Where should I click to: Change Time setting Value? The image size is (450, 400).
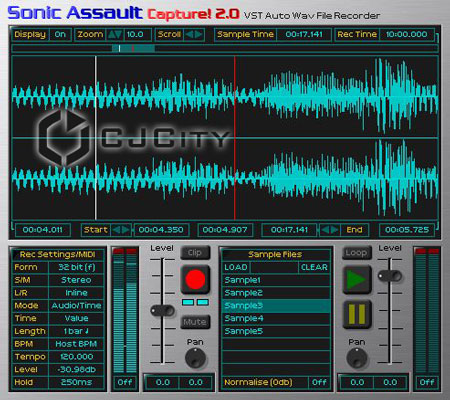point(77,318)
